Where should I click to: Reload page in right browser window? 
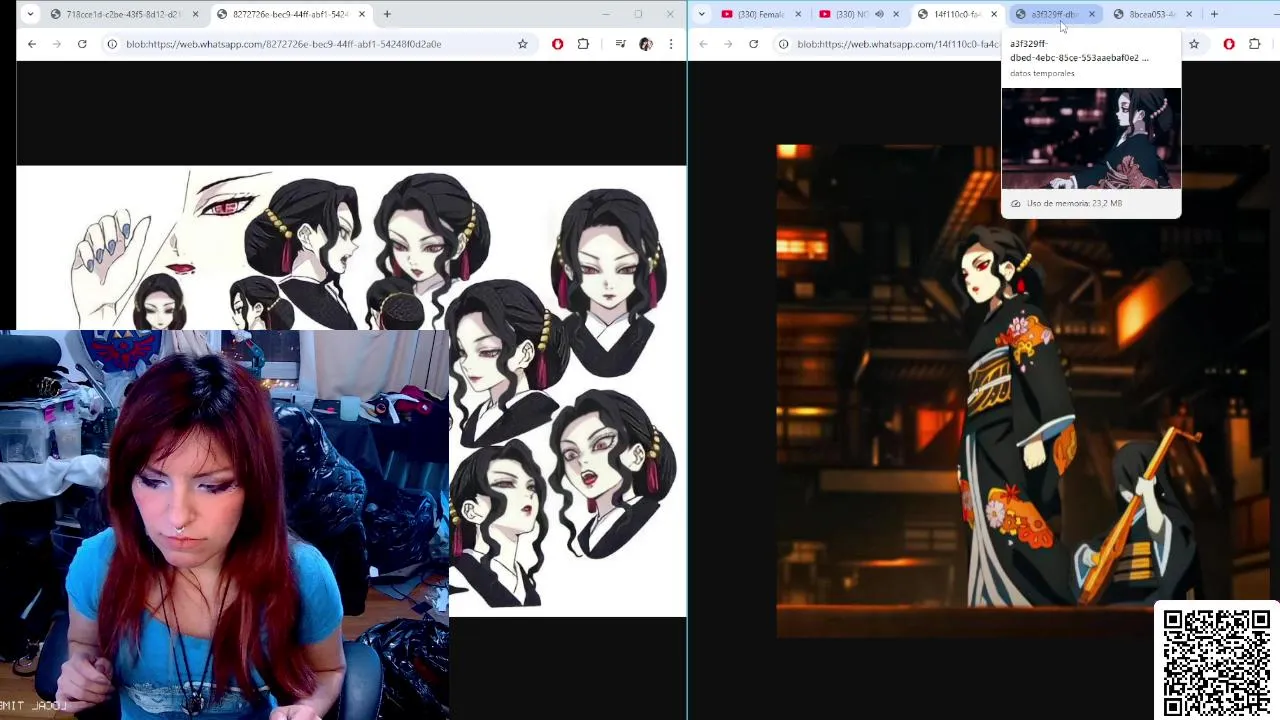(x=753, y=44)
